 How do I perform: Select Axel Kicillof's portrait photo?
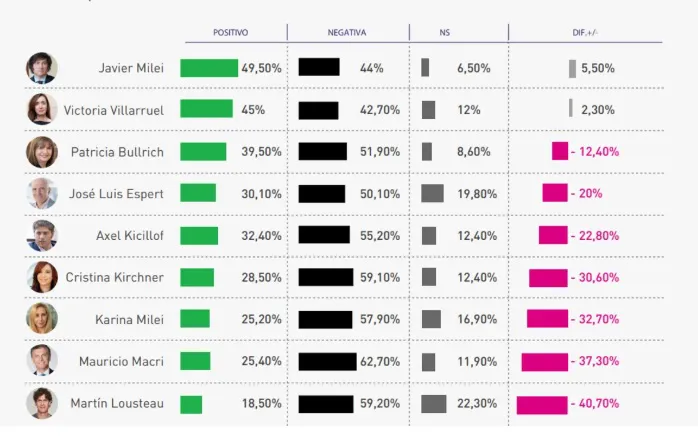pyautogui.click(x=42, y=236)
